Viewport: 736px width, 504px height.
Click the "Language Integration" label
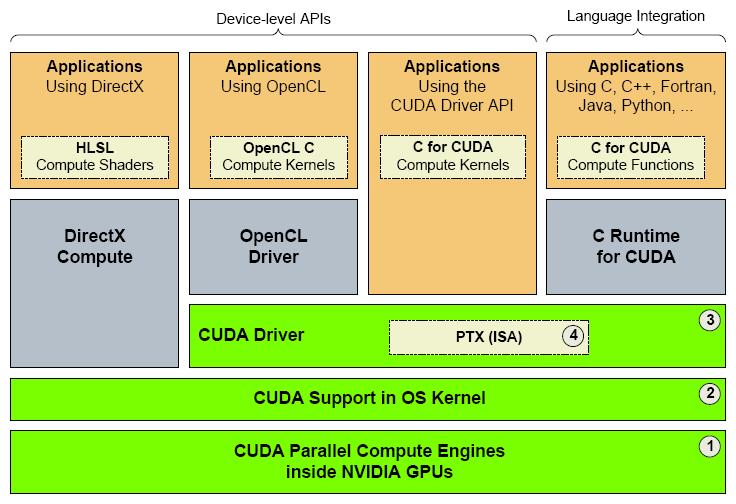pyautogui.click(x=636, y=16)
